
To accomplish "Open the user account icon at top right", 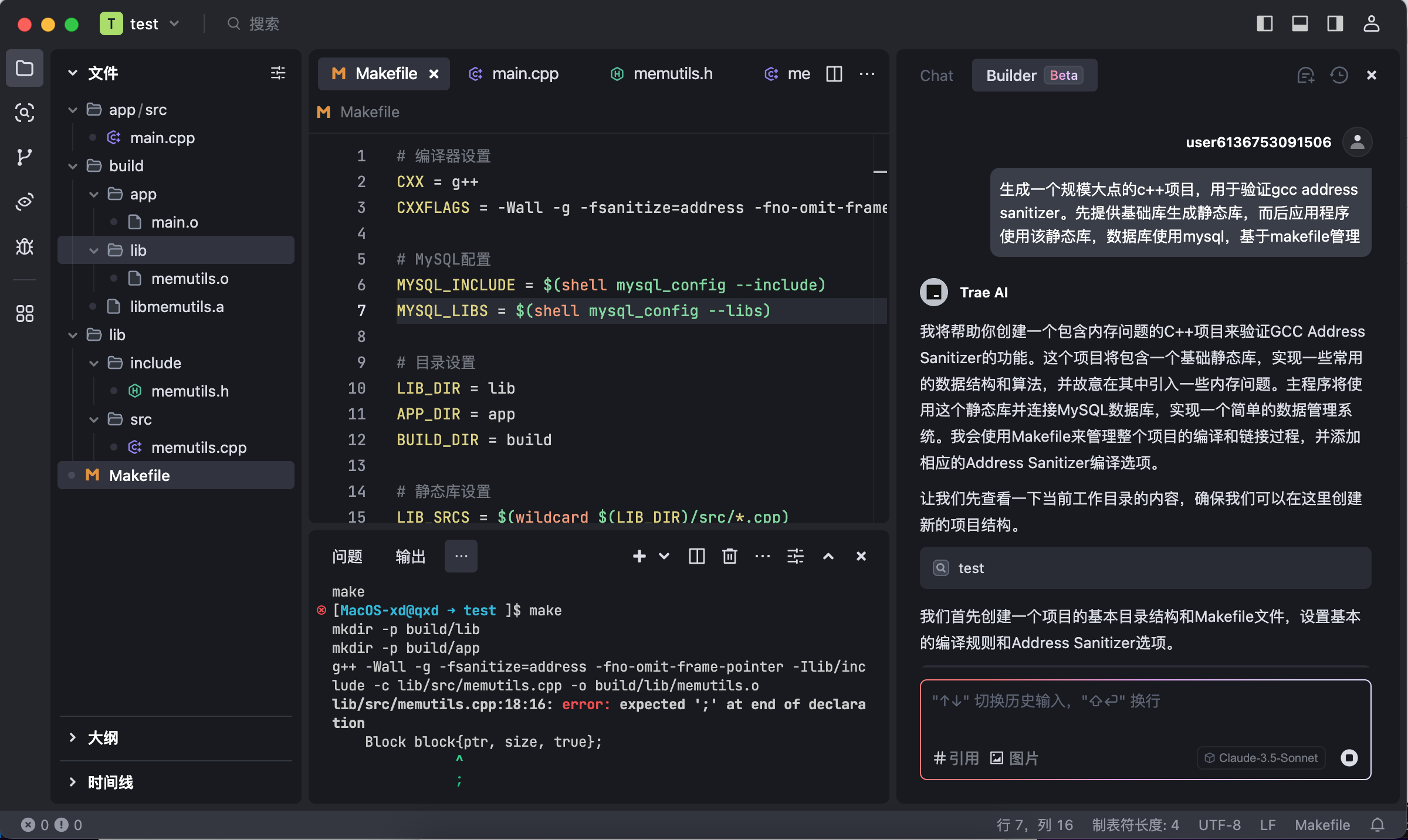I will tap(1371, 23).
